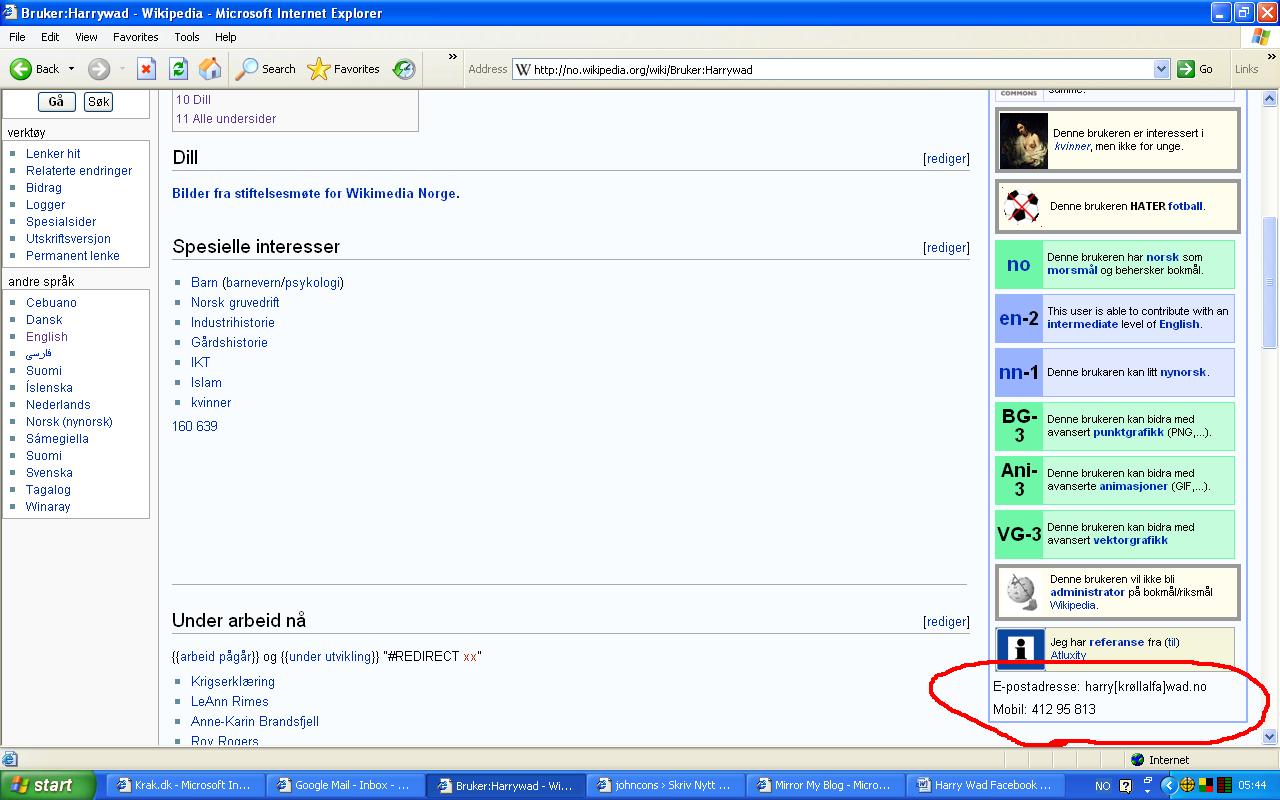Click the information 'i' referanse icon
Viewport: 1280px width, 800px height.
[1021, 649]
